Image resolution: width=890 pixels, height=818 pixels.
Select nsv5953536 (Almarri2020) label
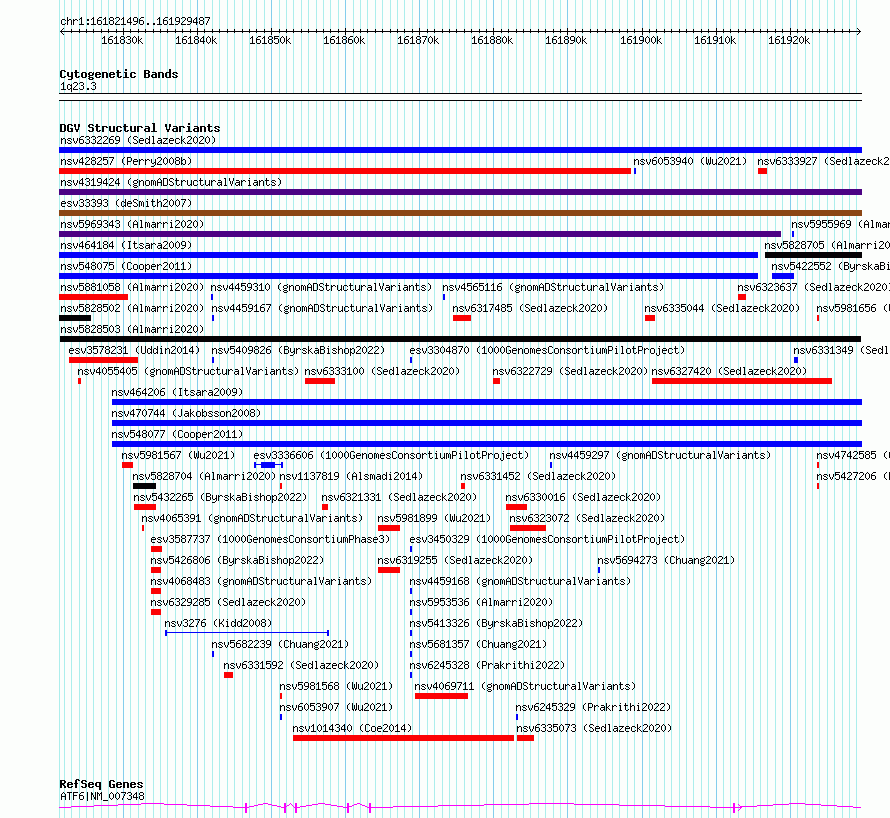pos(481,602)
